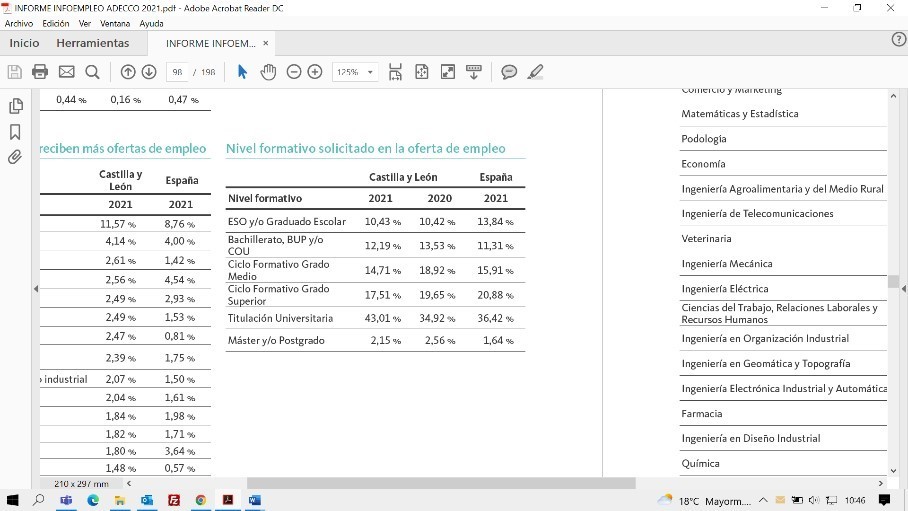Zoom in with the plus icon
The height and width of the screenshot is (511, 908).
pos(315,72)
